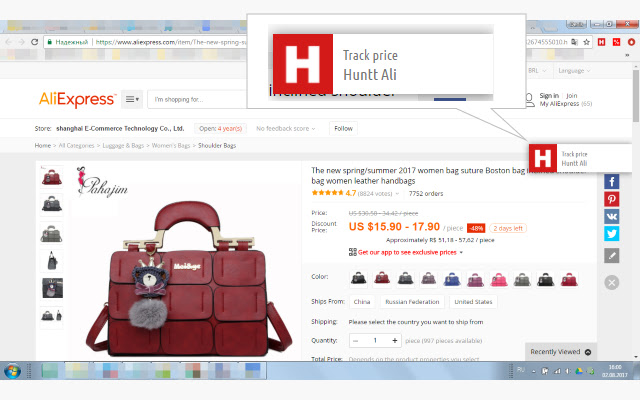Choose the last crimson bag color
This screenshot has height=400, width=640.
coord(569,279)
